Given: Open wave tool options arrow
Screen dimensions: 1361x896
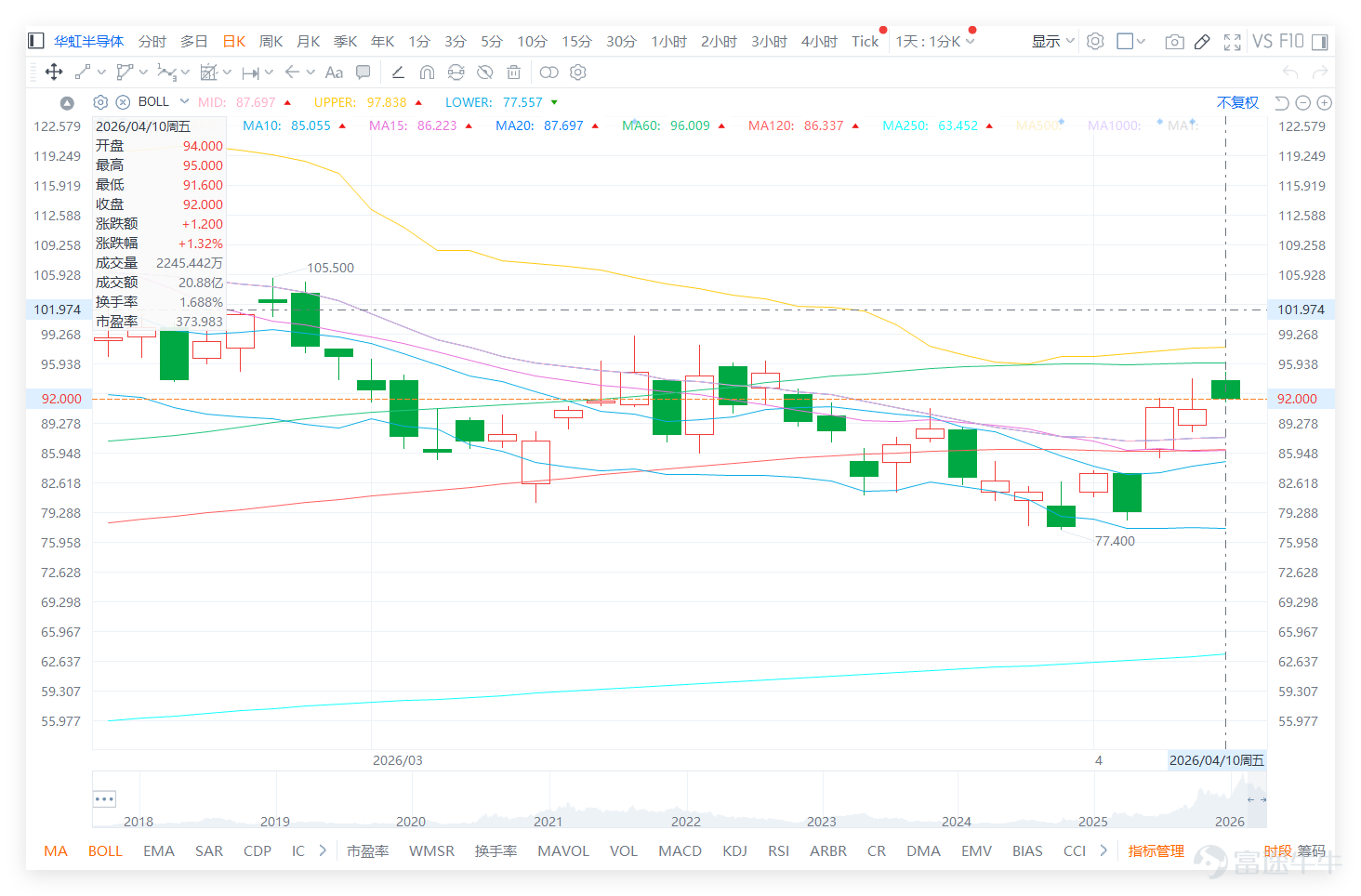Looking at the screenshot, I should 185,72.
